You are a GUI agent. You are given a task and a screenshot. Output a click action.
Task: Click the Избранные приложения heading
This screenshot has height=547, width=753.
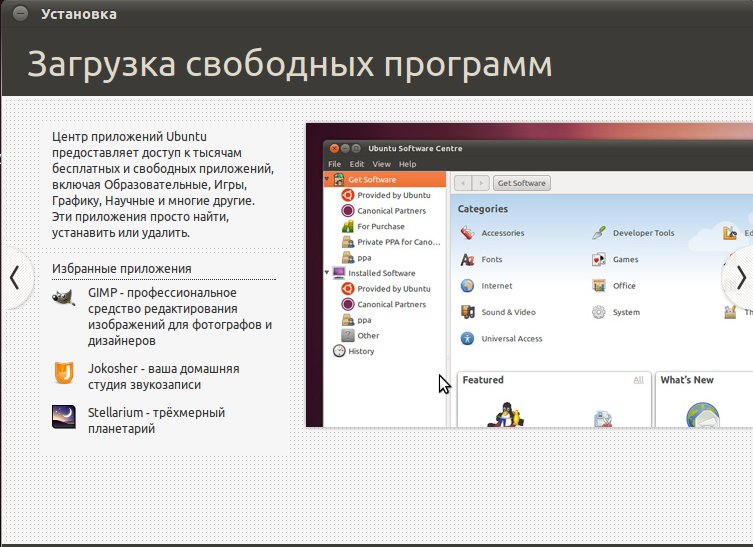pos(121,268)
